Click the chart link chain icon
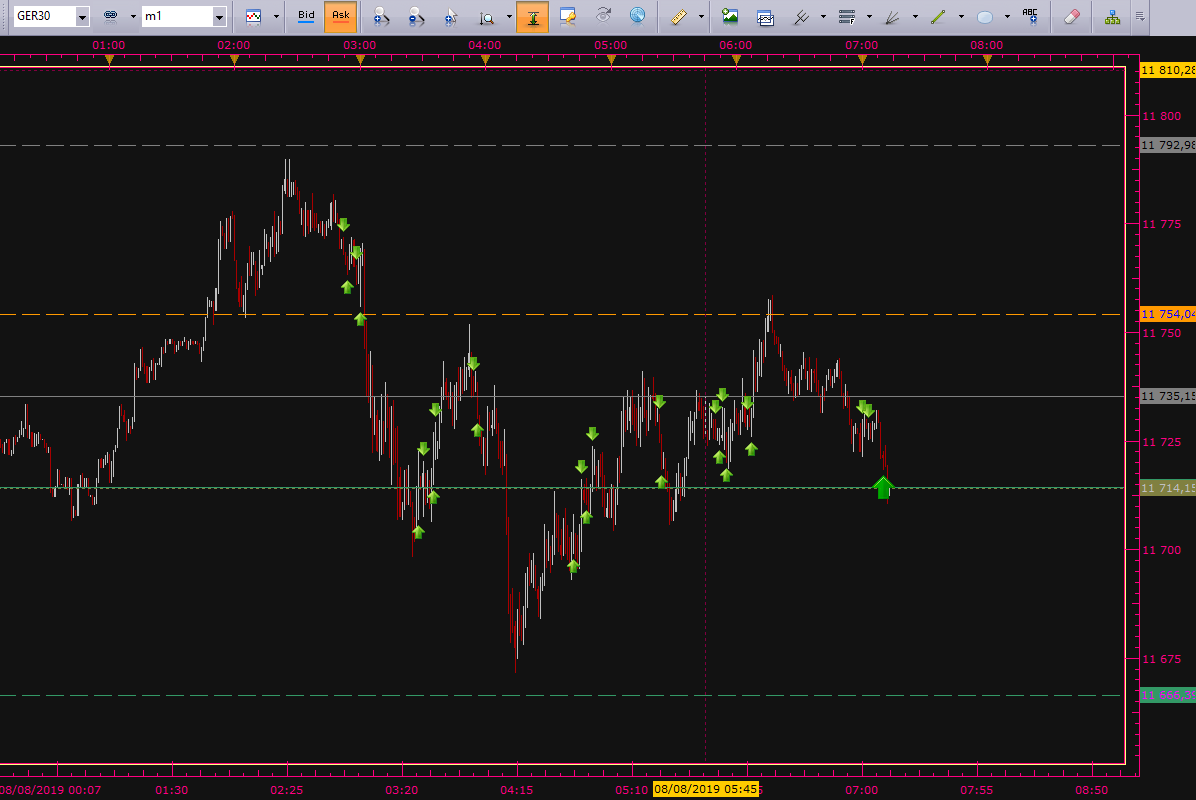Screen dimensions: 1196x800 (x=111, y=16)
